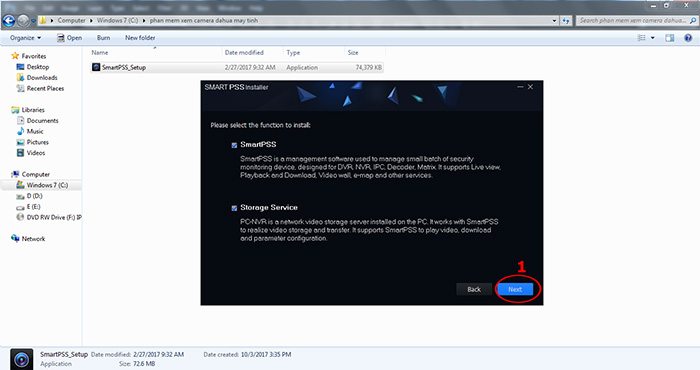Uncheck the Storage Service checkbox
The image size is (700, 370).
click(234, 208)
